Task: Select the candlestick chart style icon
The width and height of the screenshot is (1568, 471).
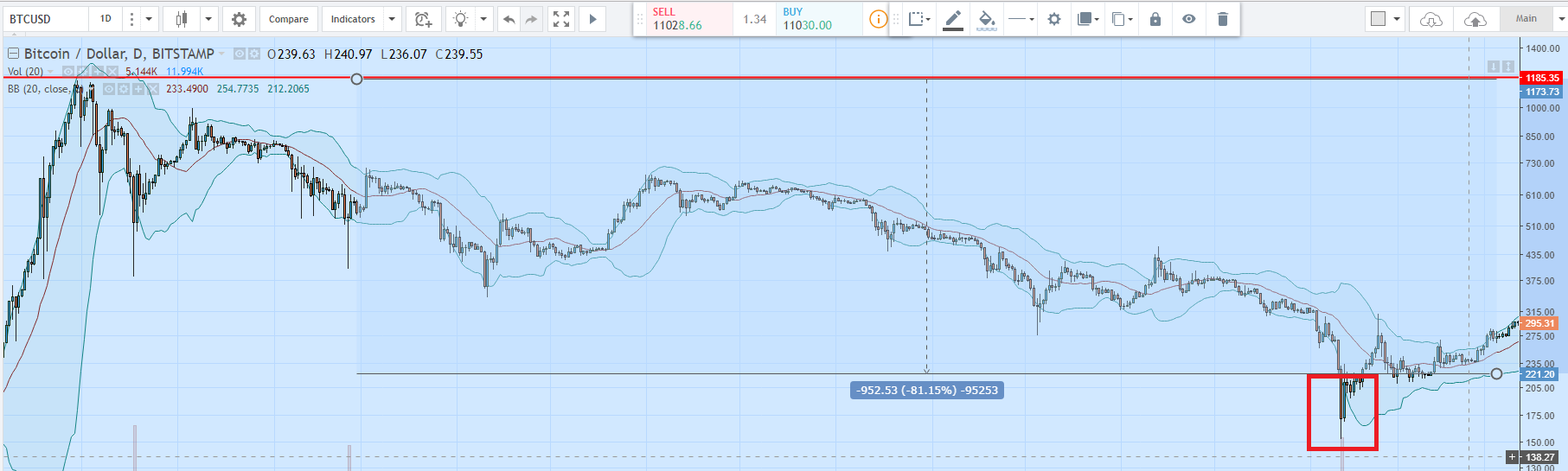Action: 182,19
